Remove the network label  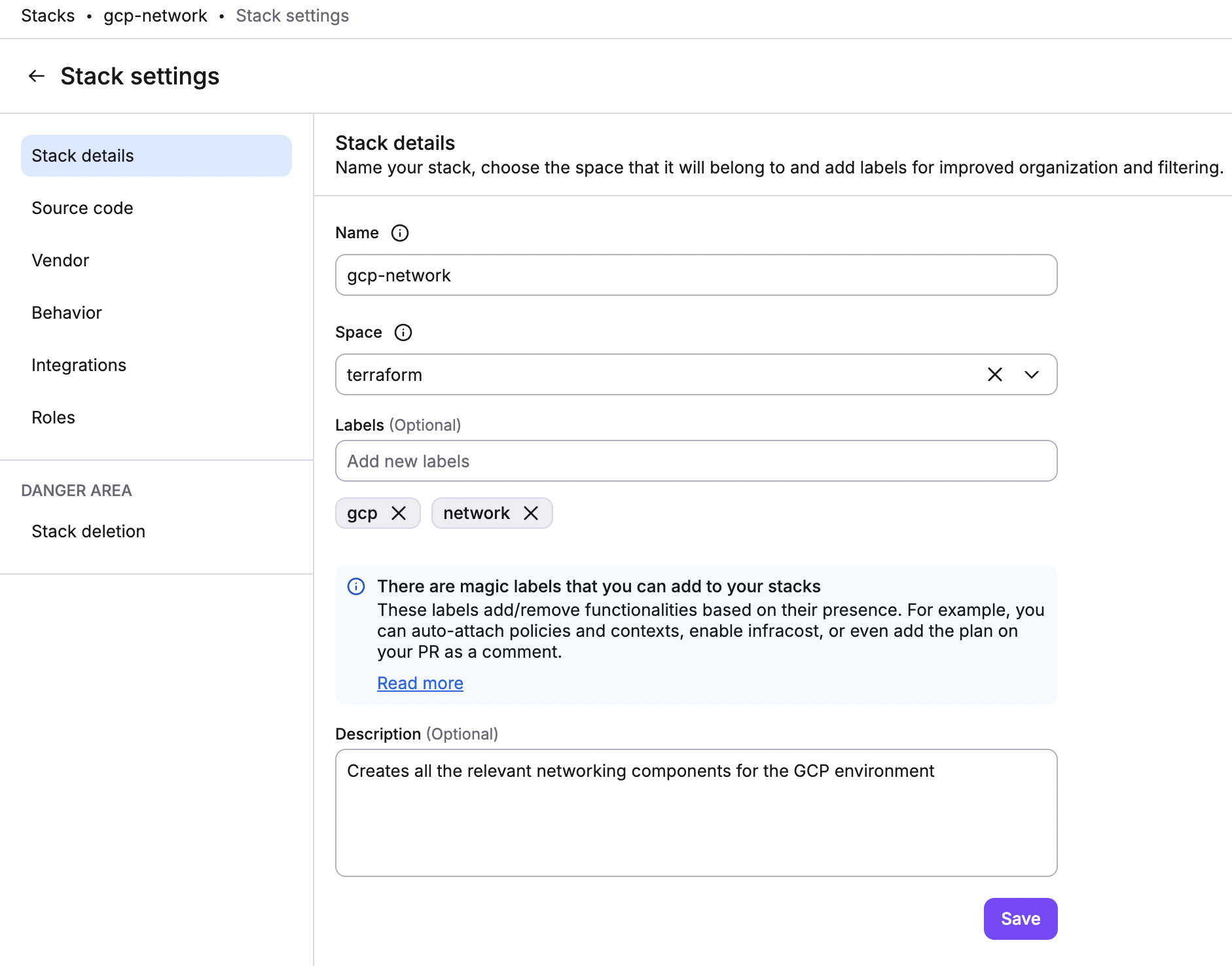(x=531, y=513)
